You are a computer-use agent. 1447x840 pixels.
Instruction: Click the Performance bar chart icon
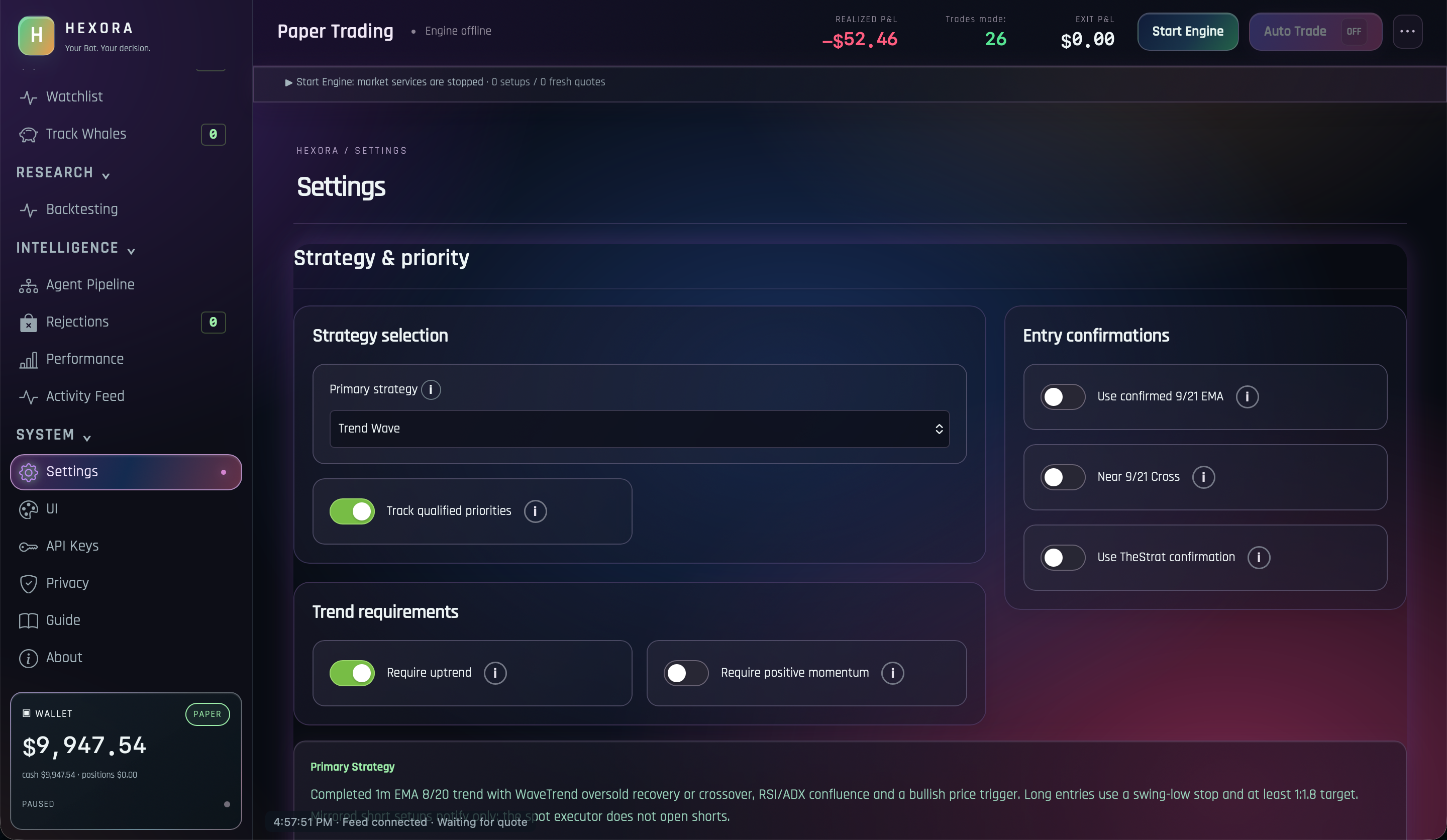[28, 360]
